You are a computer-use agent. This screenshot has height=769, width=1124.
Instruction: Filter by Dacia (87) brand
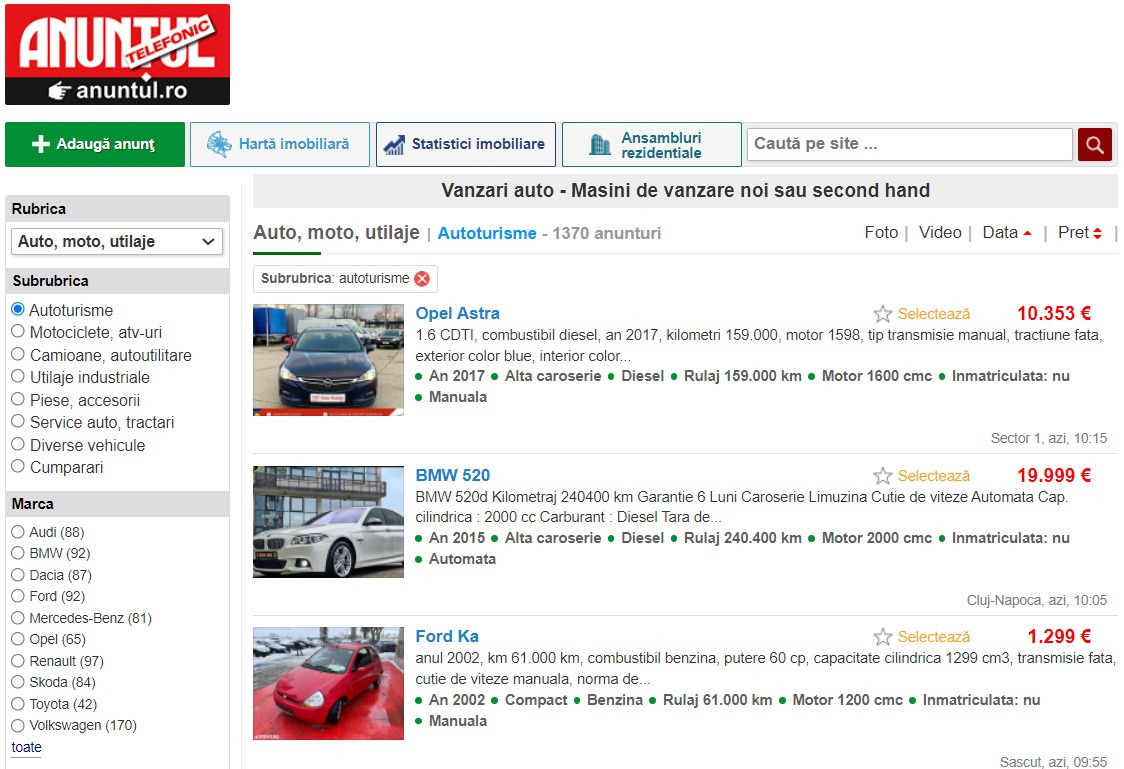click(18, 575)
